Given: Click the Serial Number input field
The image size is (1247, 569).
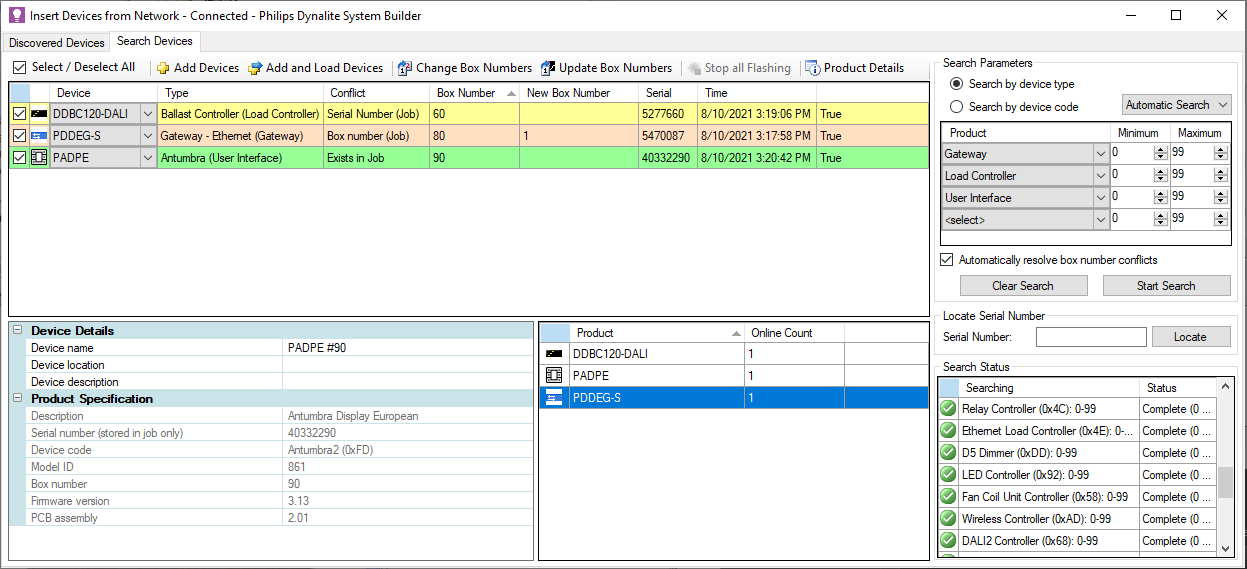Looking at the screenshot, I should pyautogui.click(x=1091, y=337).
